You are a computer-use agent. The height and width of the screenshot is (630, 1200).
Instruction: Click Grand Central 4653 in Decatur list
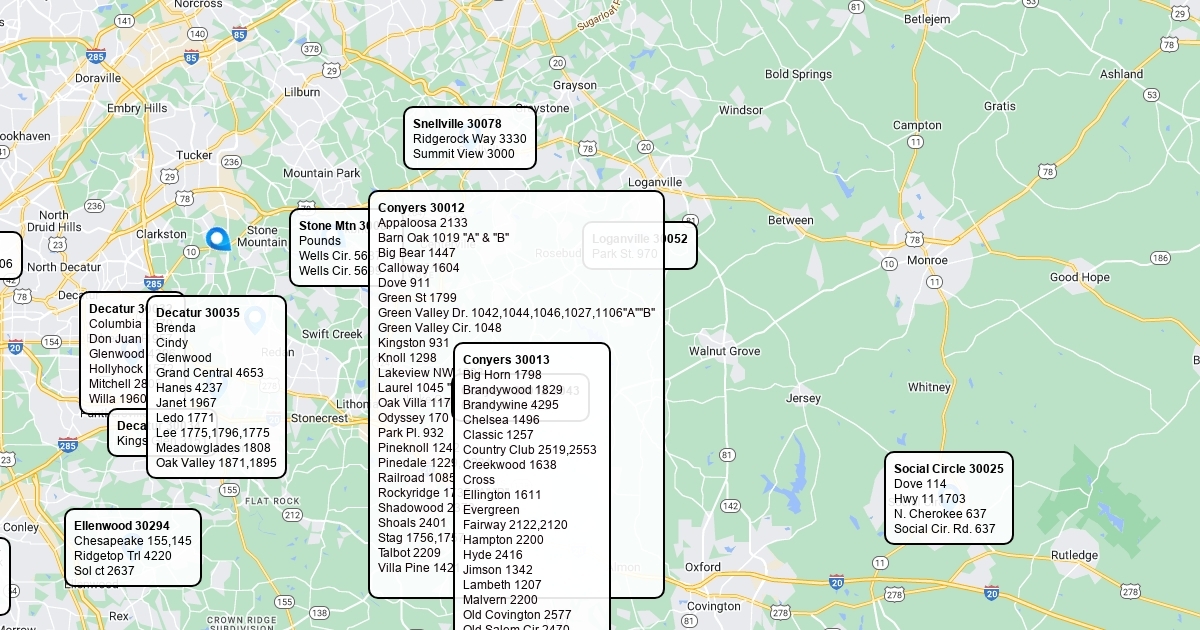click(x=209, y=373)
